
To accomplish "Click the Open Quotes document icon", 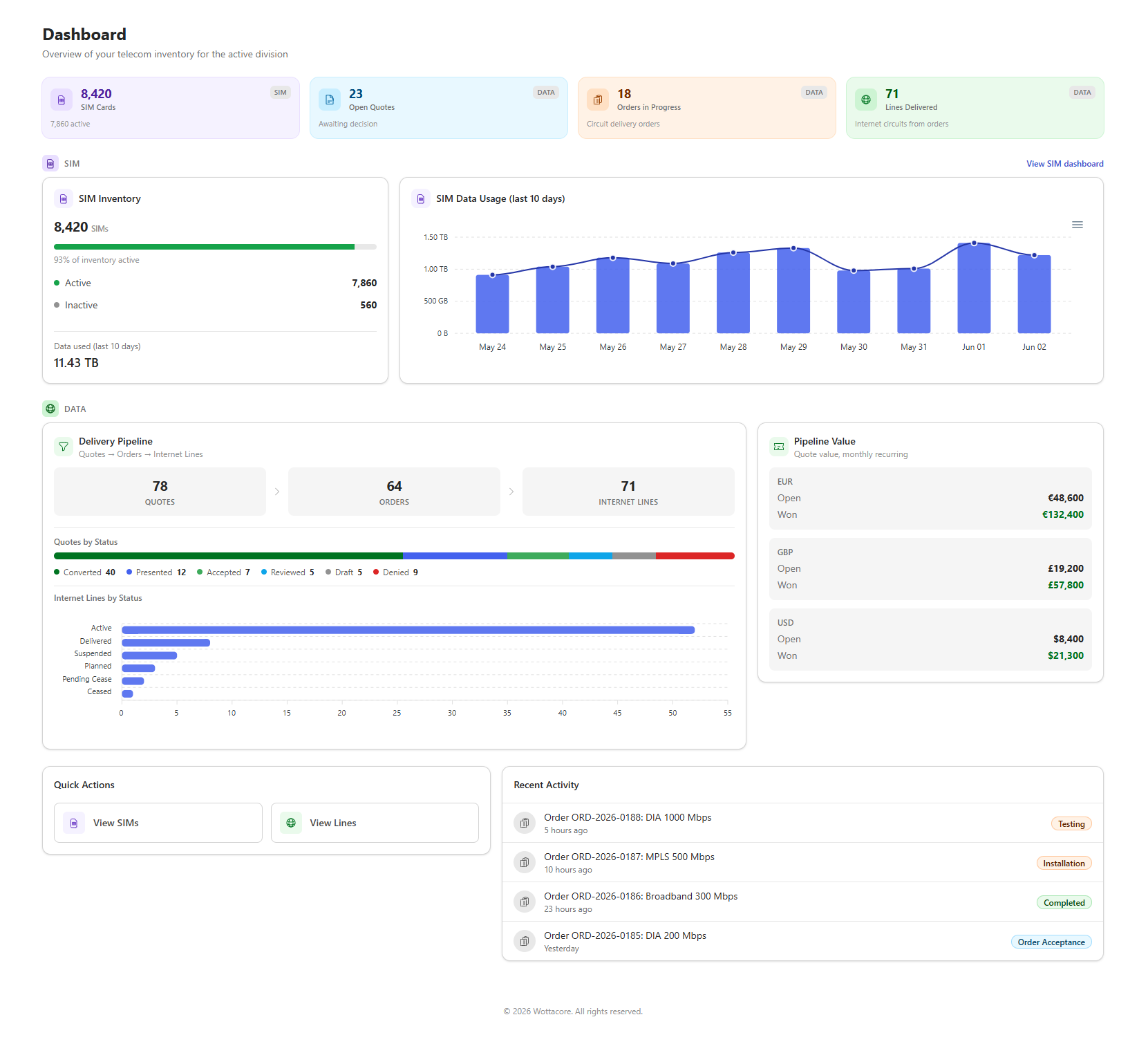I will (x=330, y=100).
